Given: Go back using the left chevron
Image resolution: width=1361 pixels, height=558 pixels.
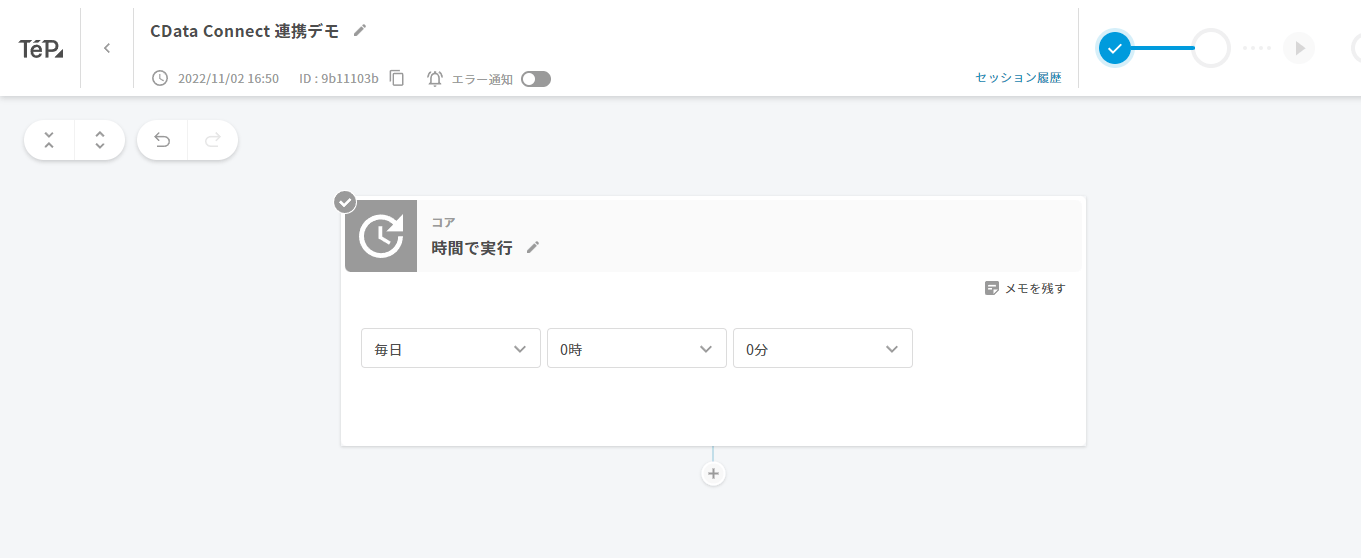Looking at the screenshot, I should 107,48.
